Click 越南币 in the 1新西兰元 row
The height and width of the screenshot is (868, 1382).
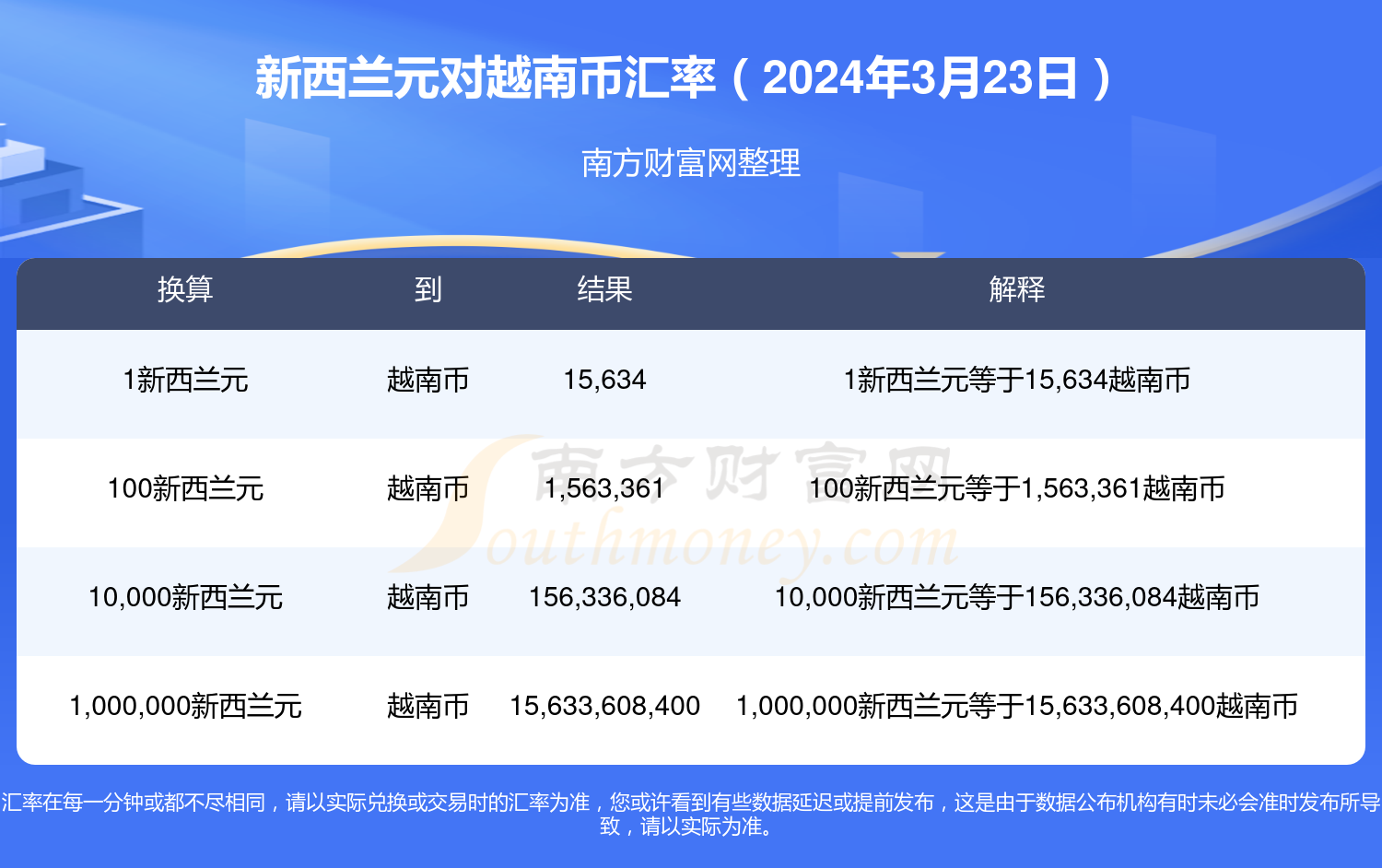[x=427, y=380]
